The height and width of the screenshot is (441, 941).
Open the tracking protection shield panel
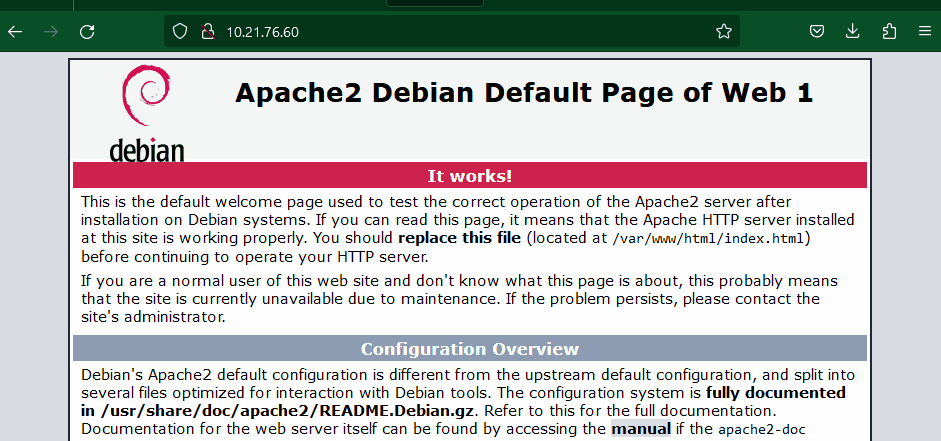(180, 31)
